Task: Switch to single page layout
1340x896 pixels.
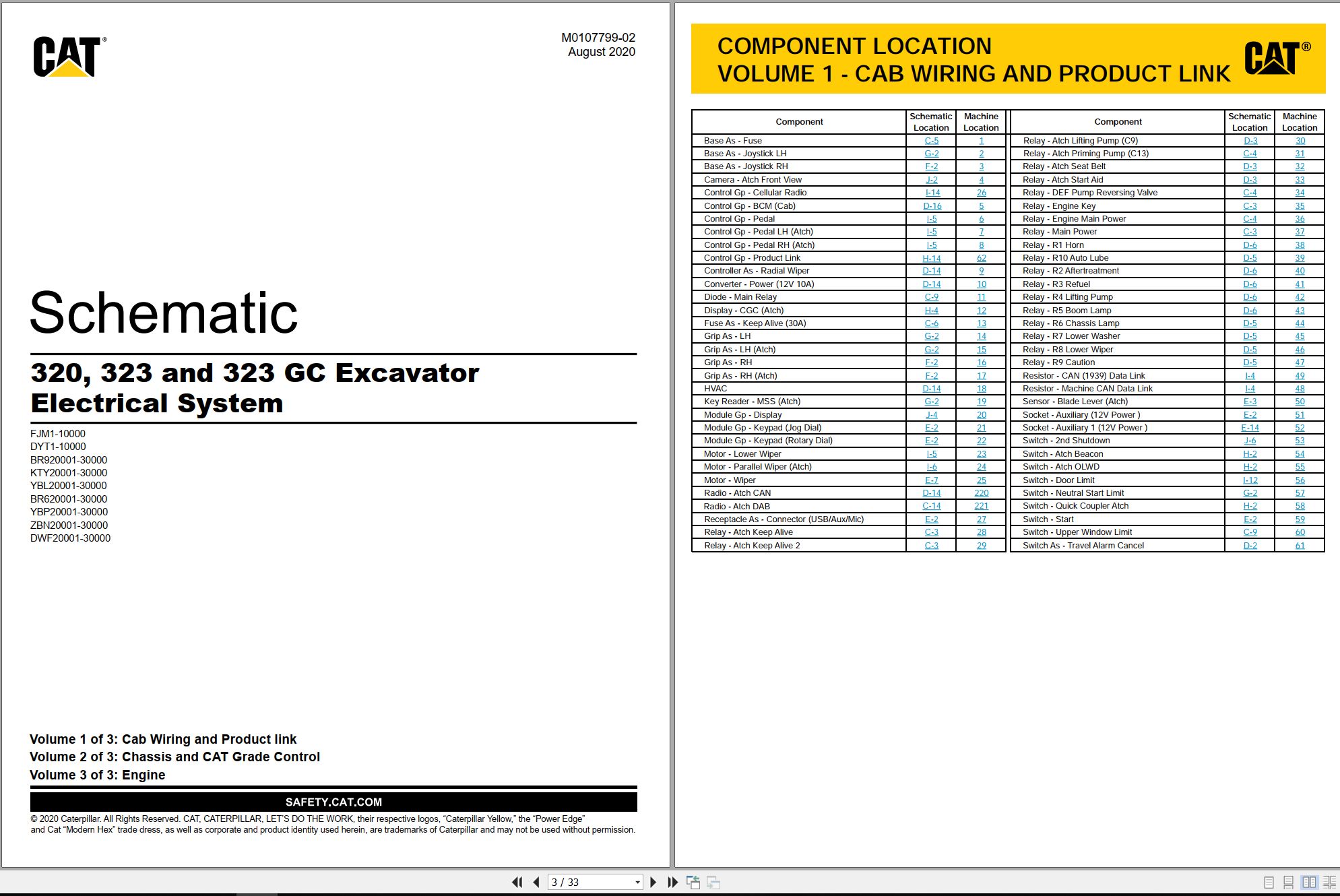Action: tap(1269, 882)
